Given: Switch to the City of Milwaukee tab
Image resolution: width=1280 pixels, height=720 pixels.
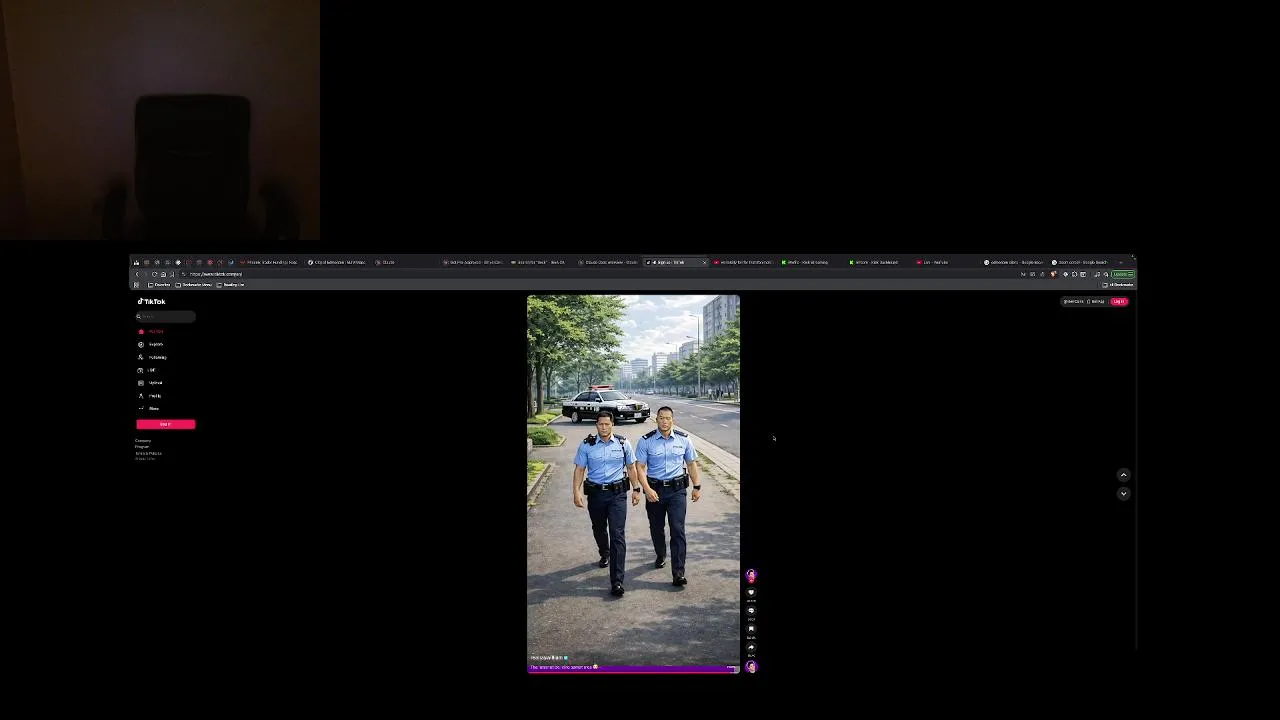Looking at the screenshot, I should click(x=338, y=262).
